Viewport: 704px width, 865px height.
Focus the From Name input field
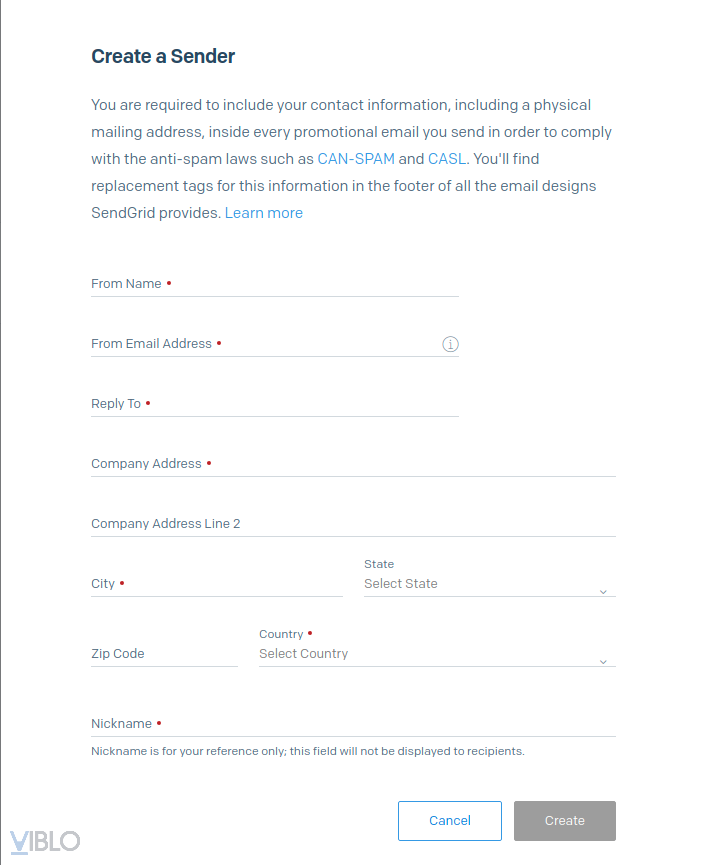point(274,284)
